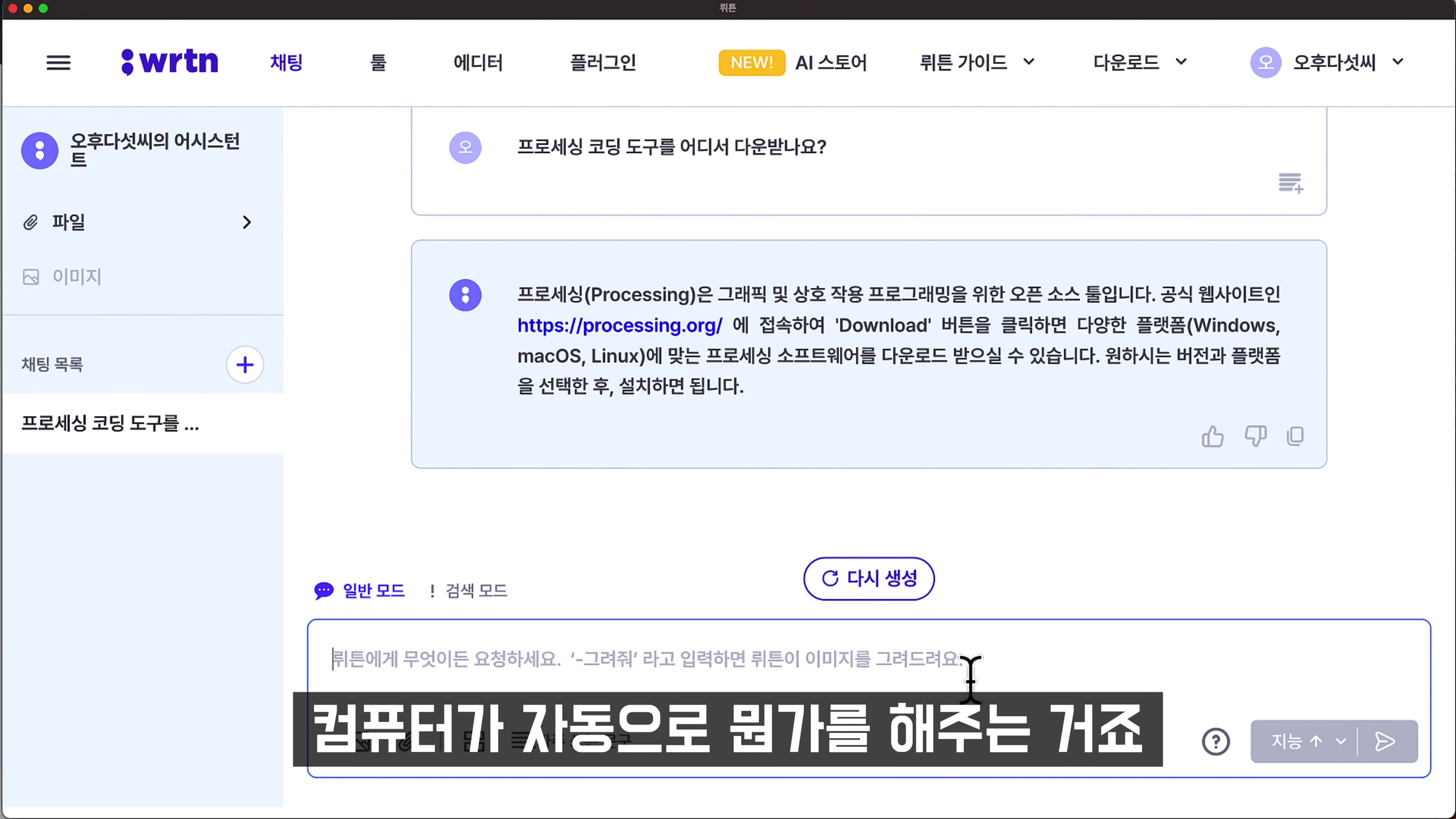Open the 플러그인 tab
This screenshot has height=819, width=1456.
603,62
